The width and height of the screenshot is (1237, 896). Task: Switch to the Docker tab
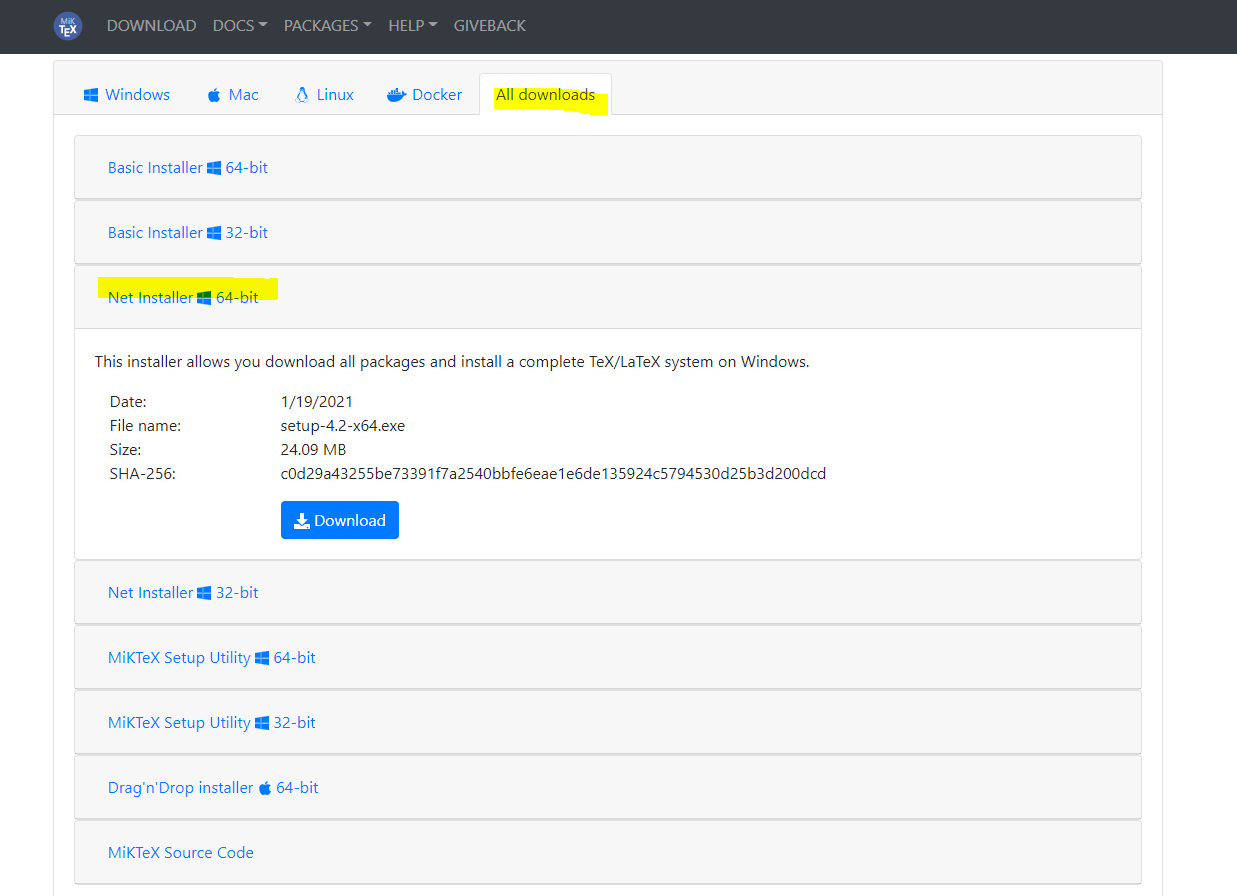point(424,95)
